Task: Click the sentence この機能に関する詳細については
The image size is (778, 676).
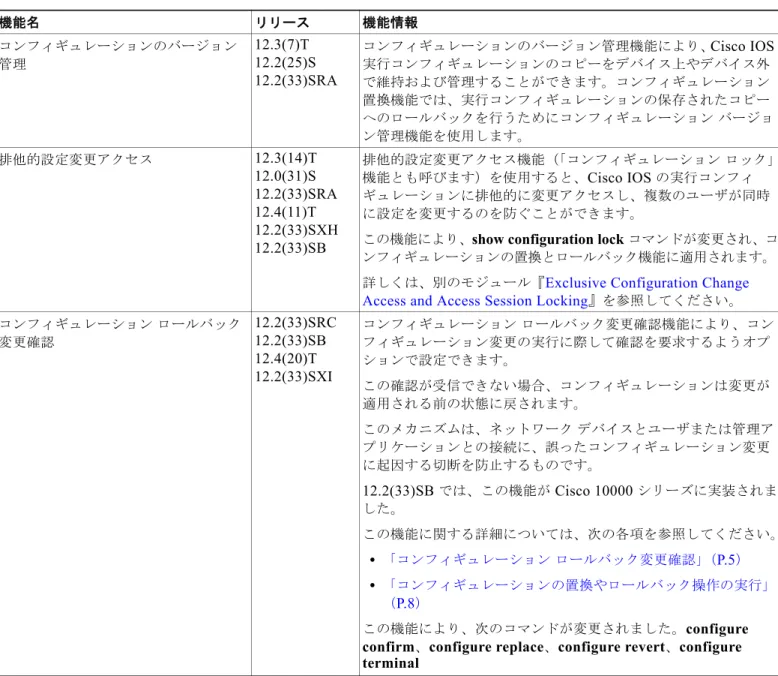Action: pos(570,534)
